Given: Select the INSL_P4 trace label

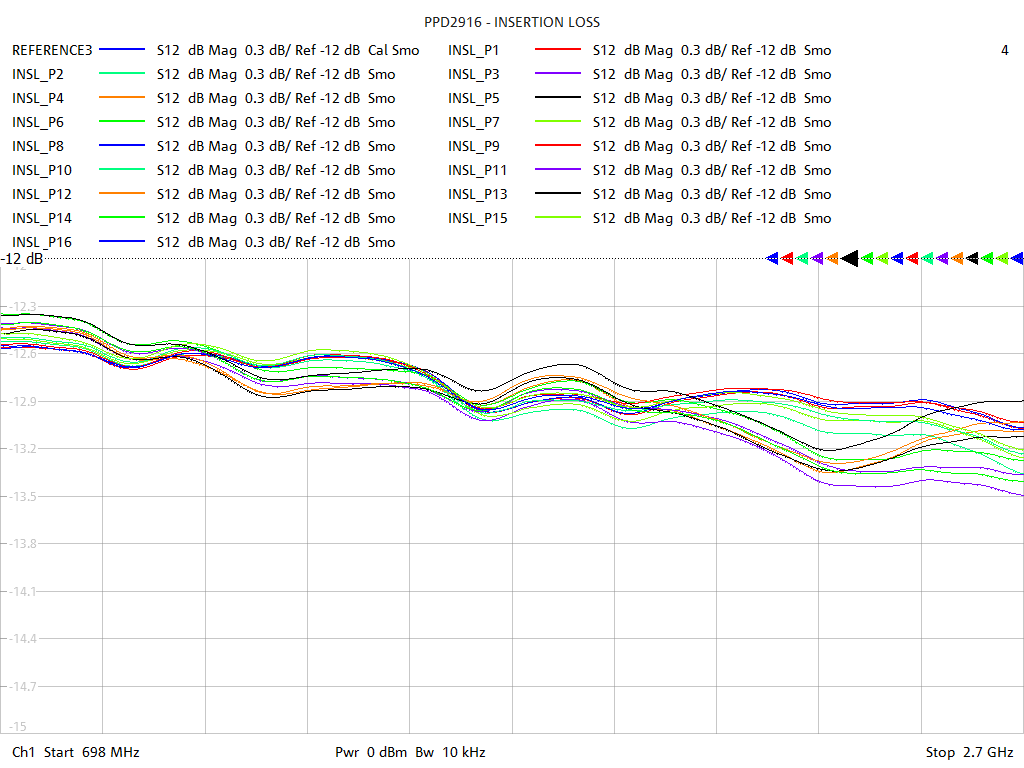Looking at the screenshot, I should [38, 99].
